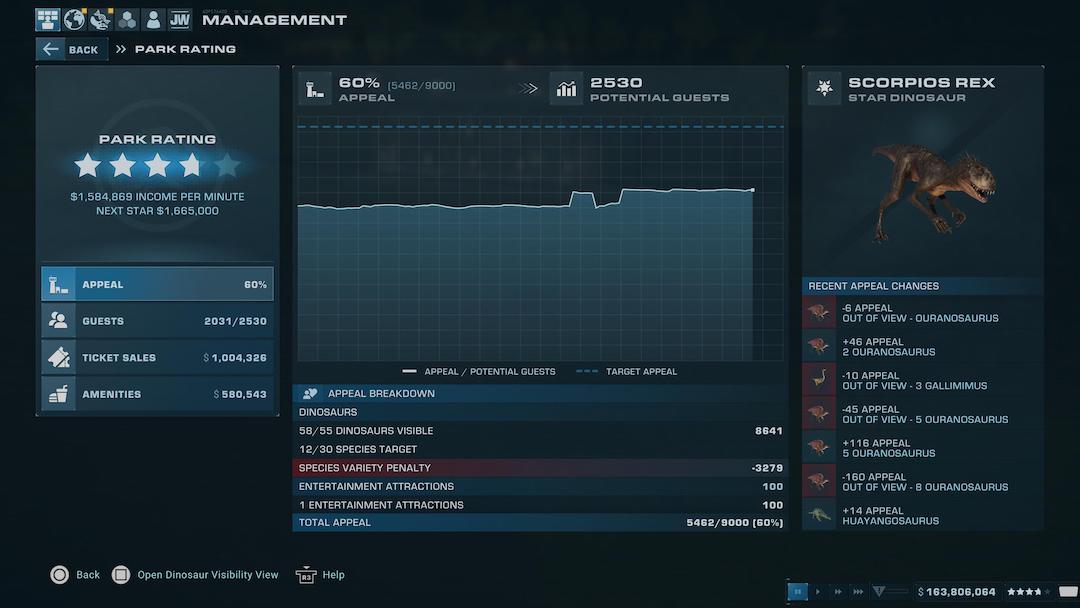The height and width of the screenshot is (608, 1080).
Task: Click the Star Dinosaur badge icon
Action: (x=824, y=88)
